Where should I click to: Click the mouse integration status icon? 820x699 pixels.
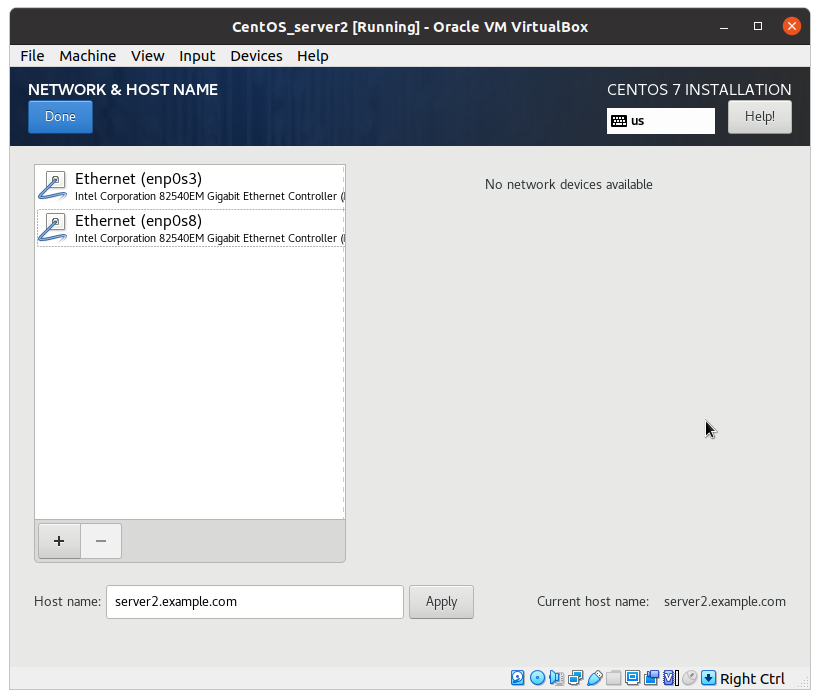(x=690, y=678)
